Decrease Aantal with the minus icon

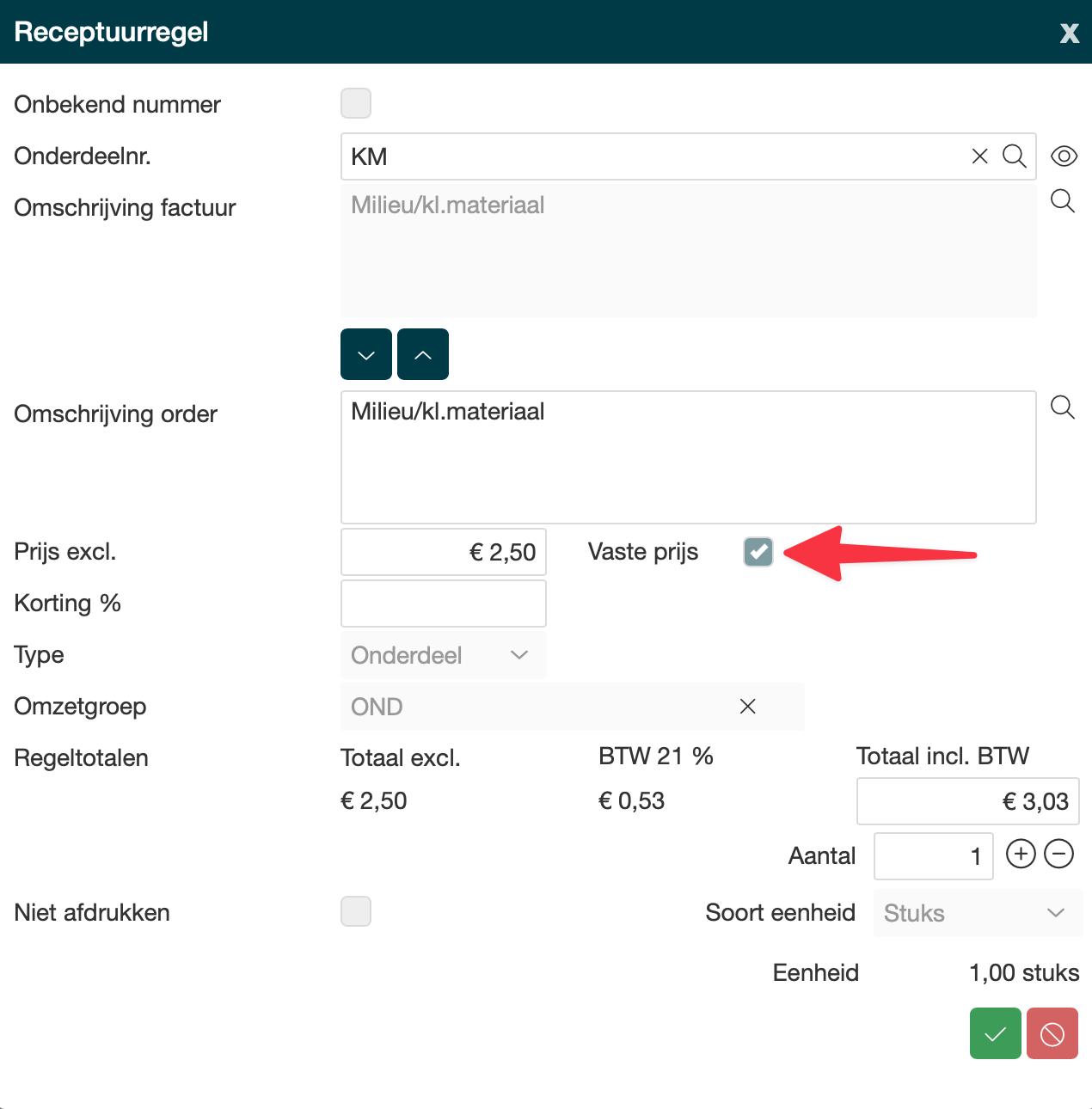tap(1058, 855)
